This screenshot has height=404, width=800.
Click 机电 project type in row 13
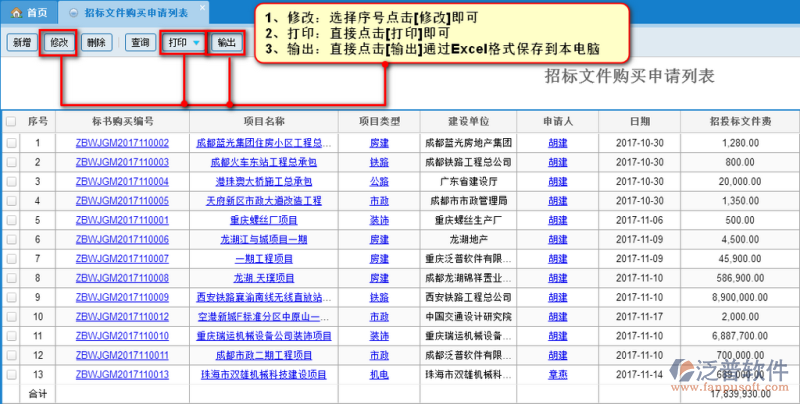(379, 375)
